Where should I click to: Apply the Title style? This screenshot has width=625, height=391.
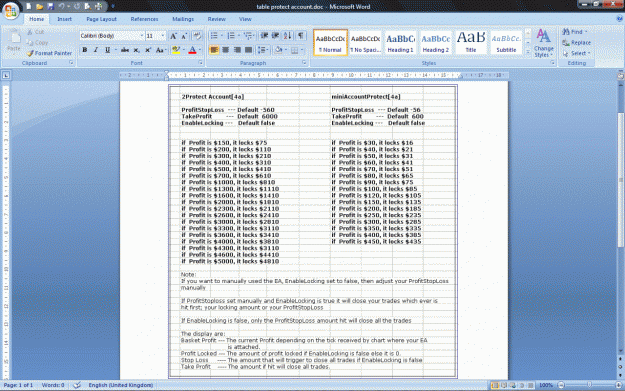tap(471, 43)
